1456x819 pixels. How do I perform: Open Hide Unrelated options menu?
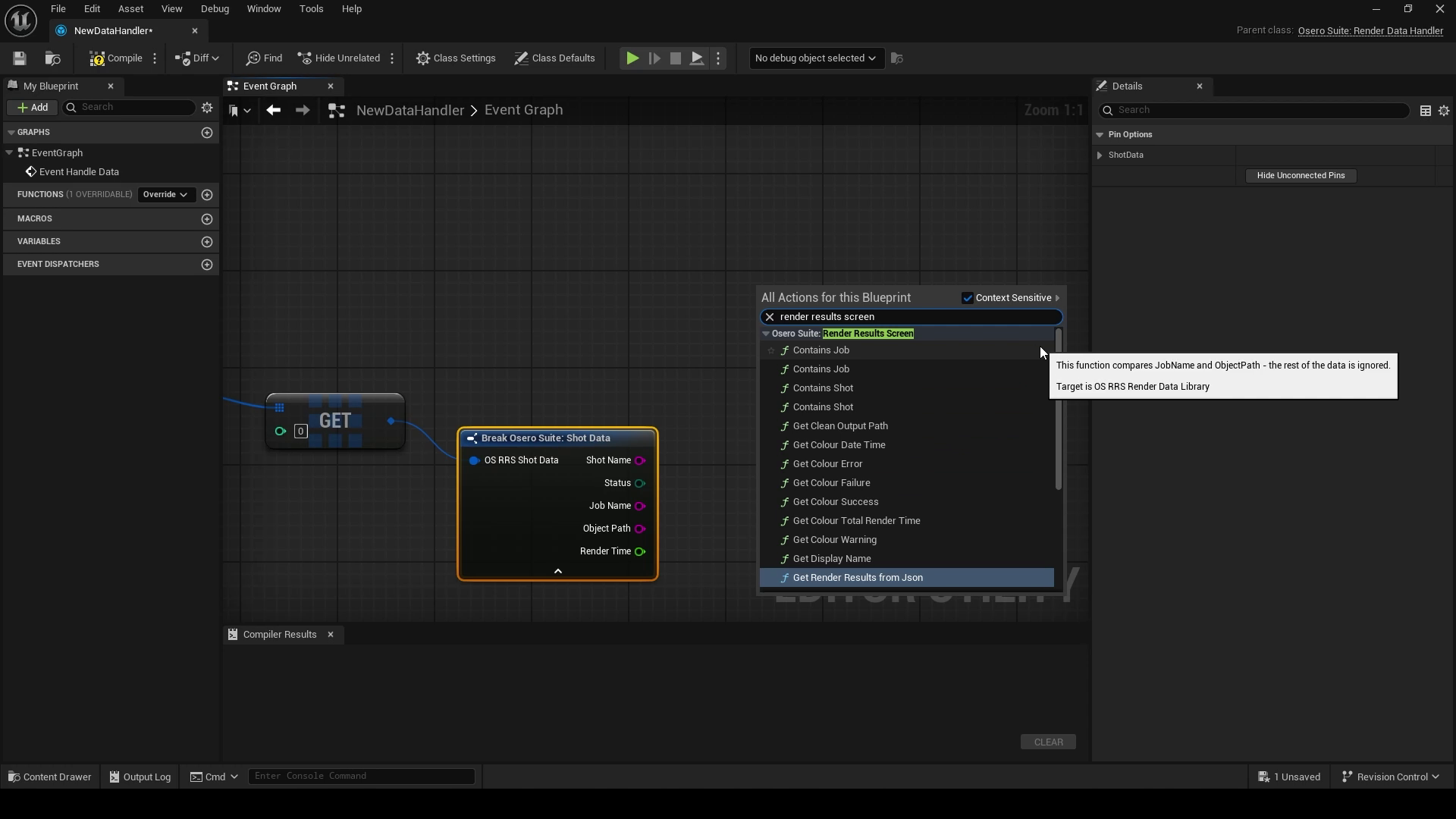(x=392, y=58)
